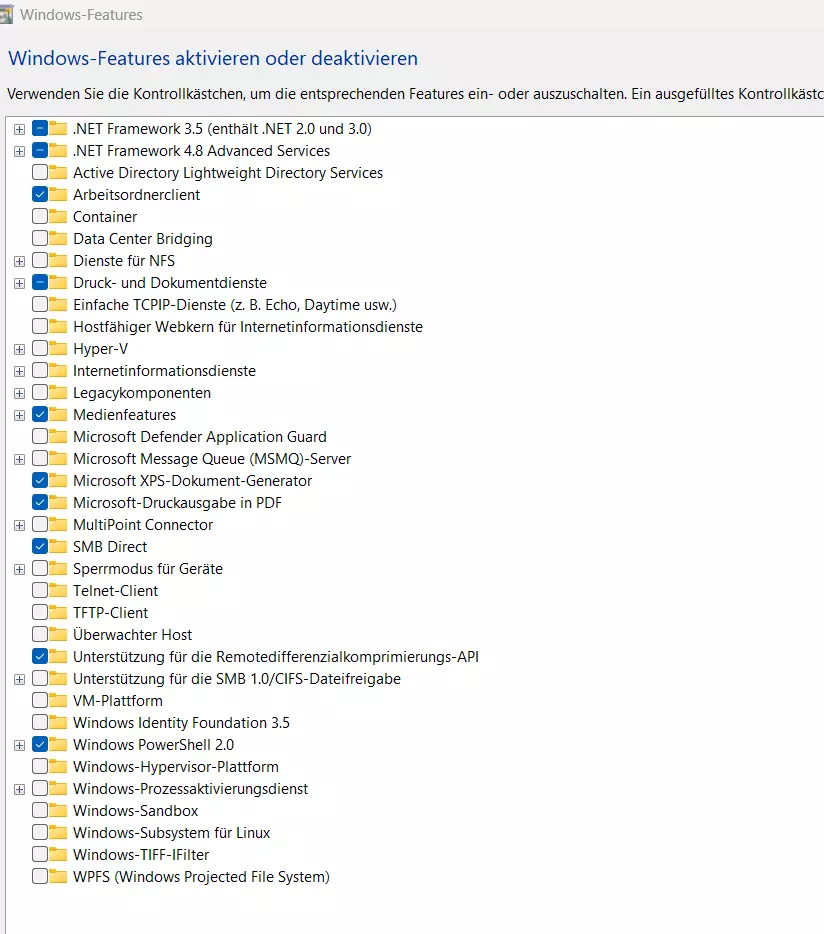The width and height of the screenshot is (824, 934).
Task: Expand Sperrmodus für Geräte node
Action: [19, 569]
